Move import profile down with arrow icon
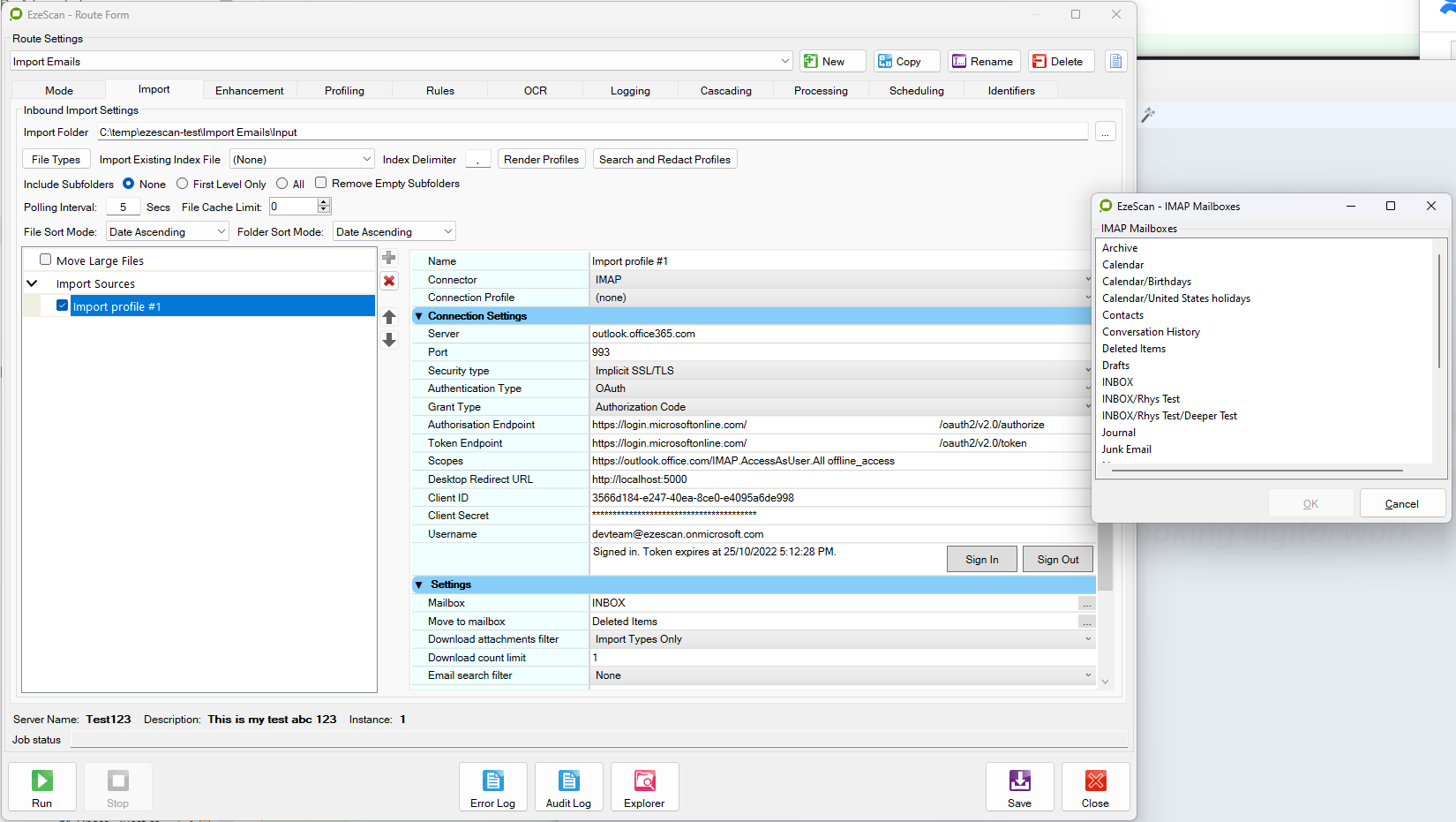The image size is (1456, 822). (389, 341)
